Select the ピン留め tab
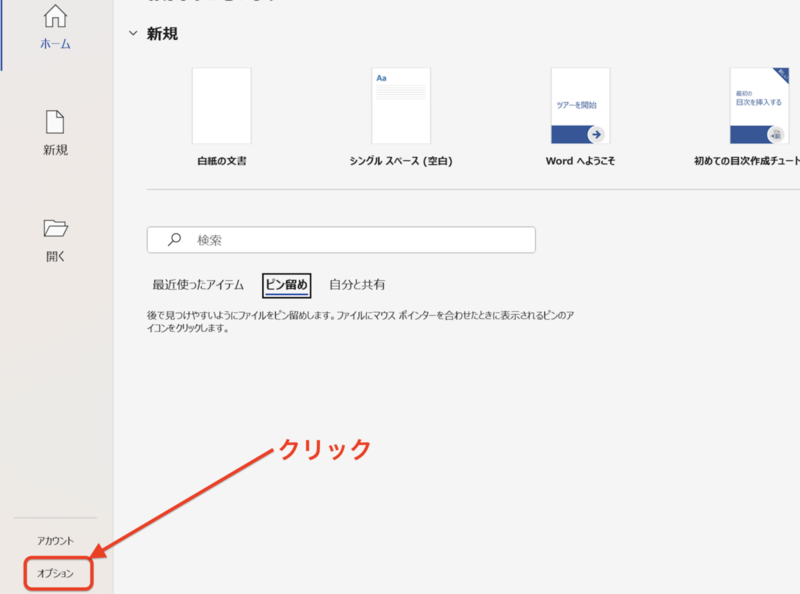 point(286,285)
